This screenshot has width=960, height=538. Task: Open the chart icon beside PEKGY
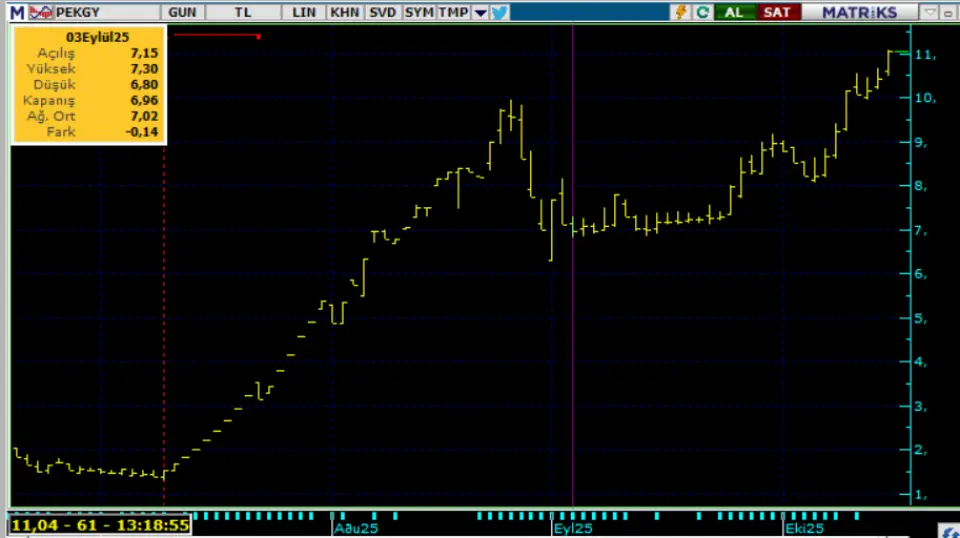(x=39, y=12)
